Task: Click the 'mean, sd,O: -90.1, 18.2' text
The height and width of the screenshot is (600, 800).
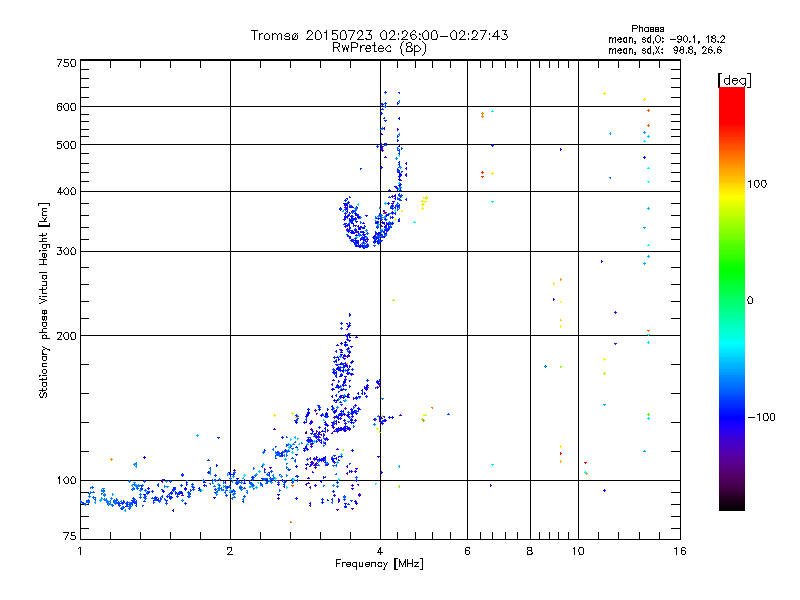Action: (666, 40)
